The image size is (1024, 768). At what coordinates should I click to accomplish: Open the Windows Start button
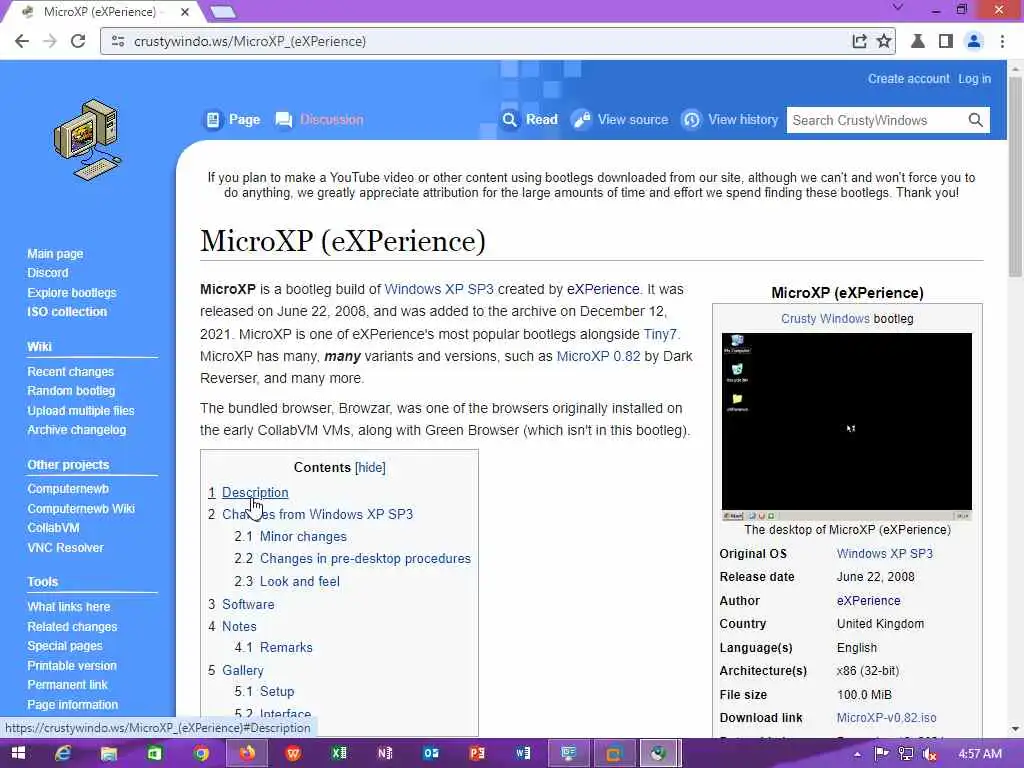(x=18, y=754)
